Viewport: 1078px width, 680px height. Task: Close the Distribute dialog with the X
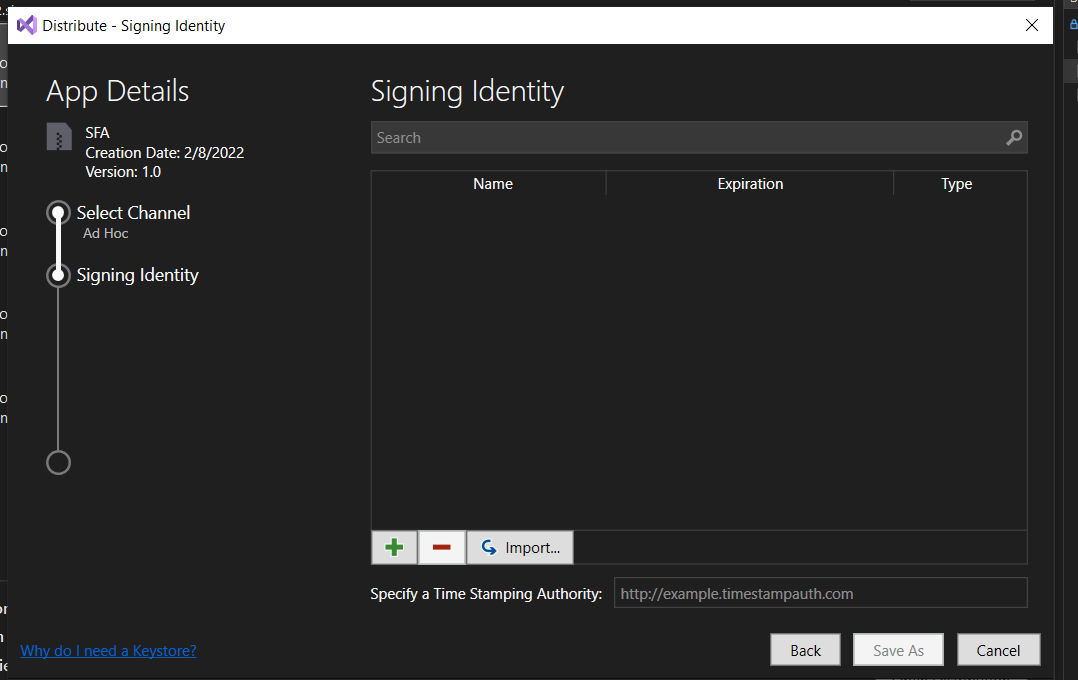pos(1031,25)
